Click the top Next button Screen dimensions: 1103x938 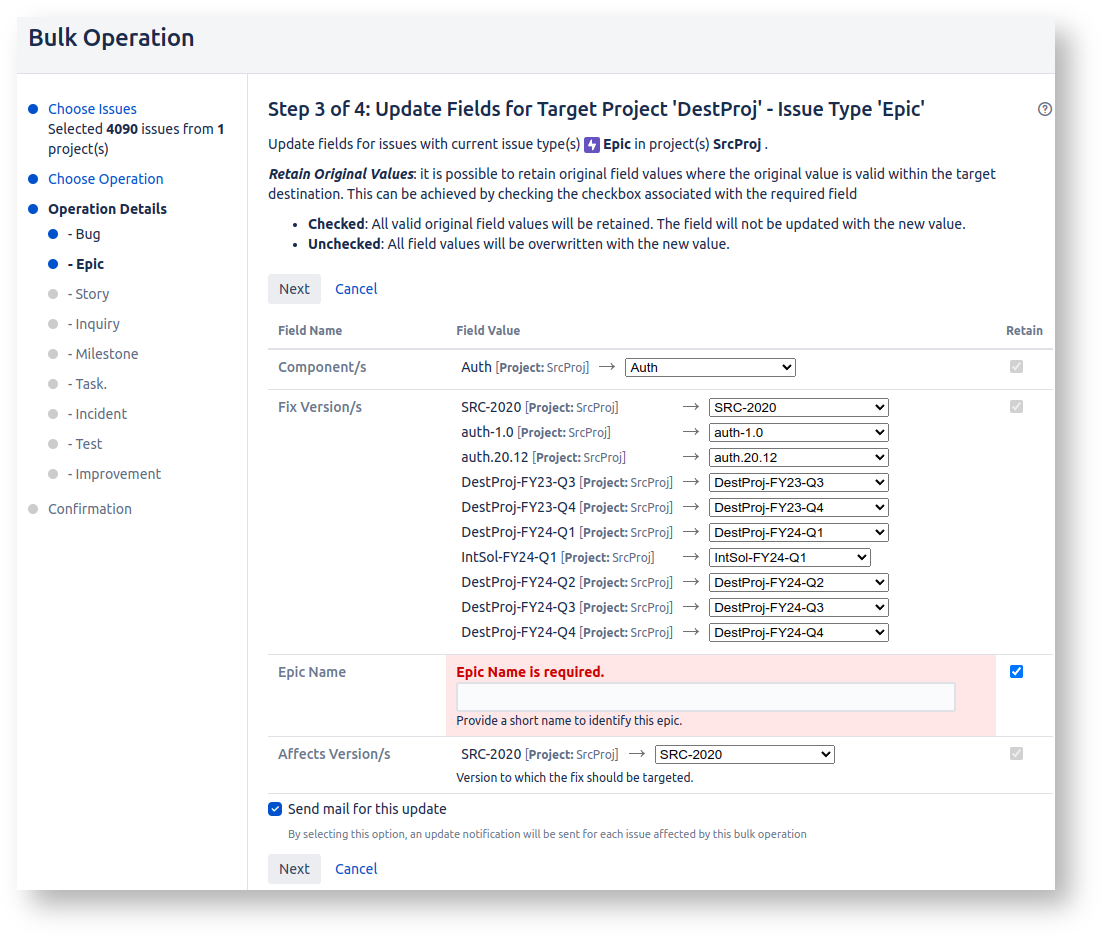pos(294,289)
